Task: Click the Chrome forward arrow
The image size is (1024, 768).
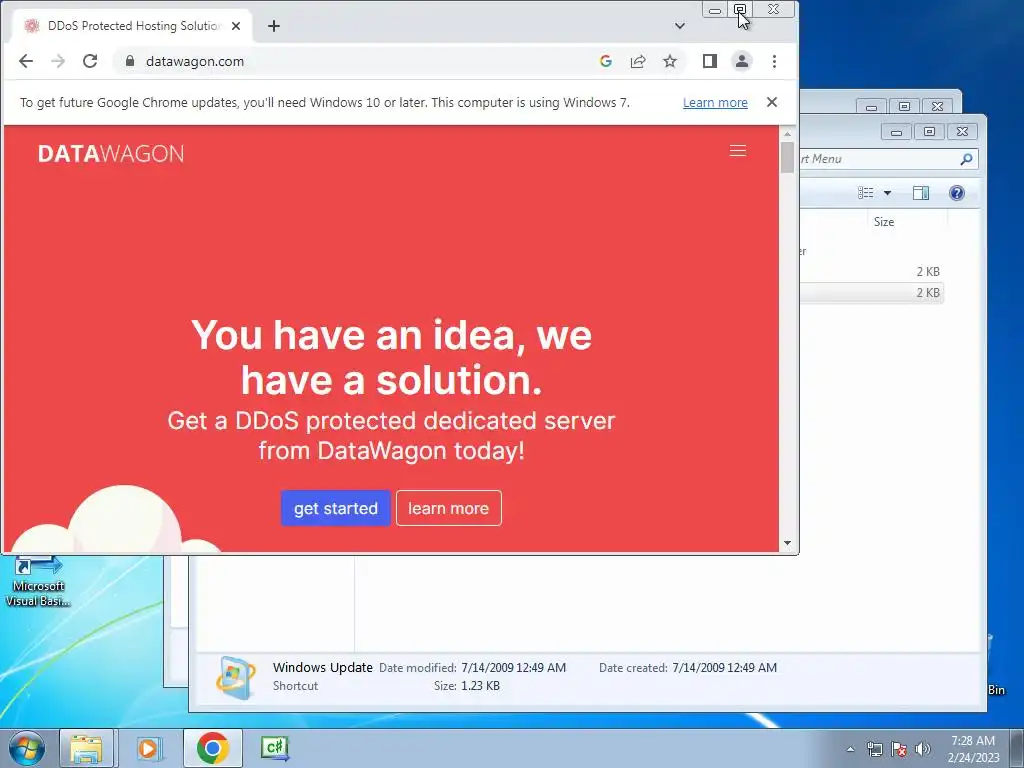Action: coord(58,61)
